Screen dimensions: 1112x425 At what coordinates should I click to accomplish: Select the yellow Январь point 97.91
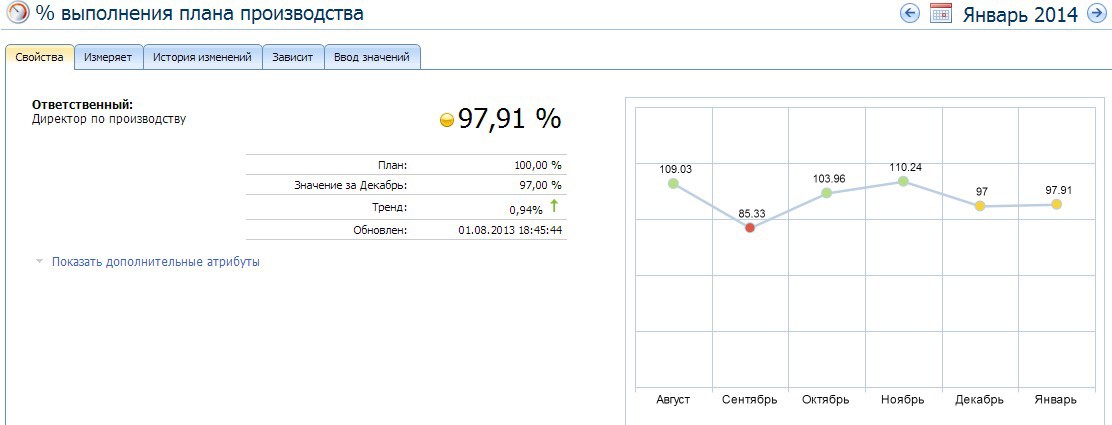tap(1057, 204)
